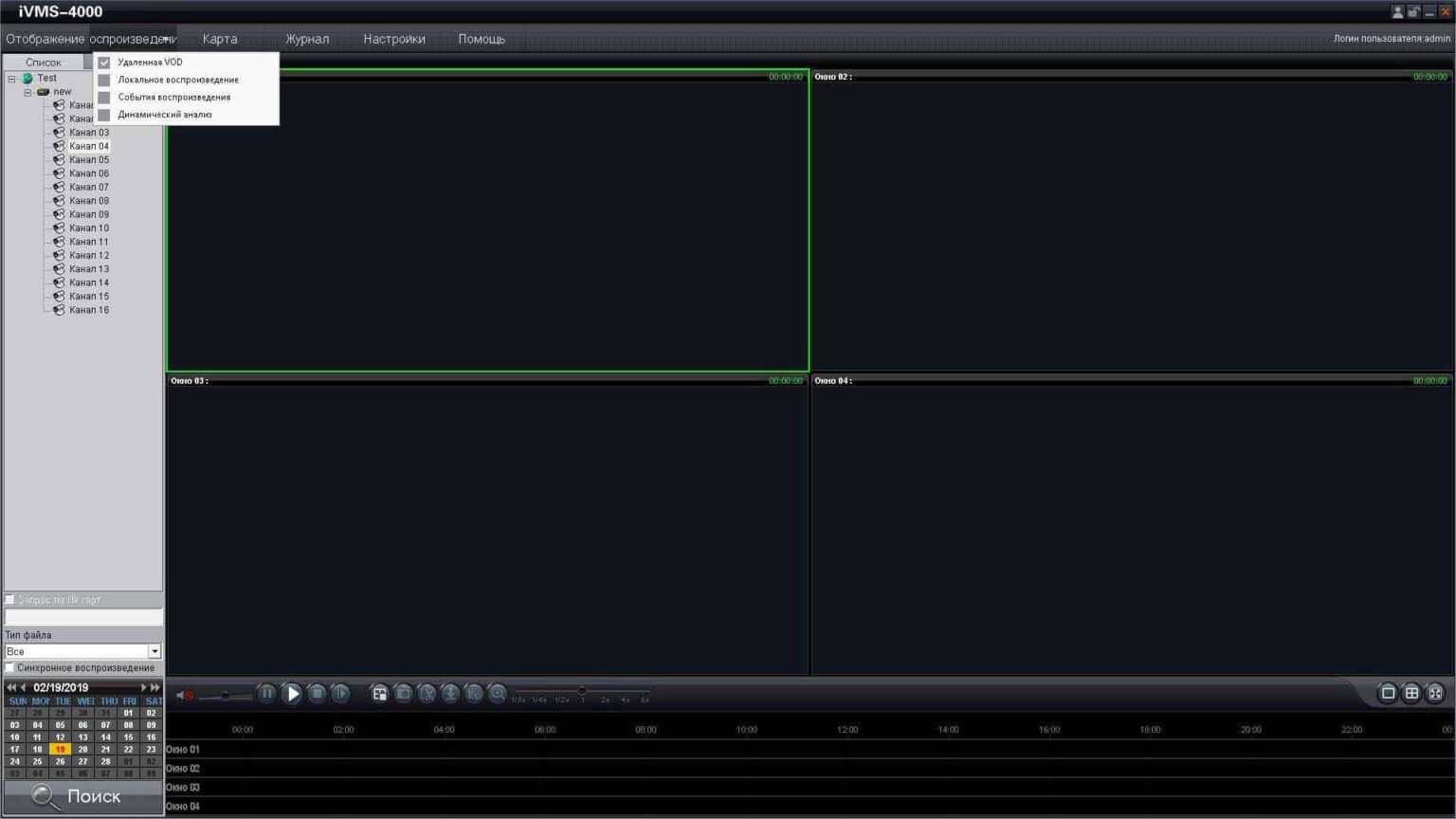Viewport: 1456px width, 819px height.
Task: Click the Поиск search button
Action: [82, 797]
